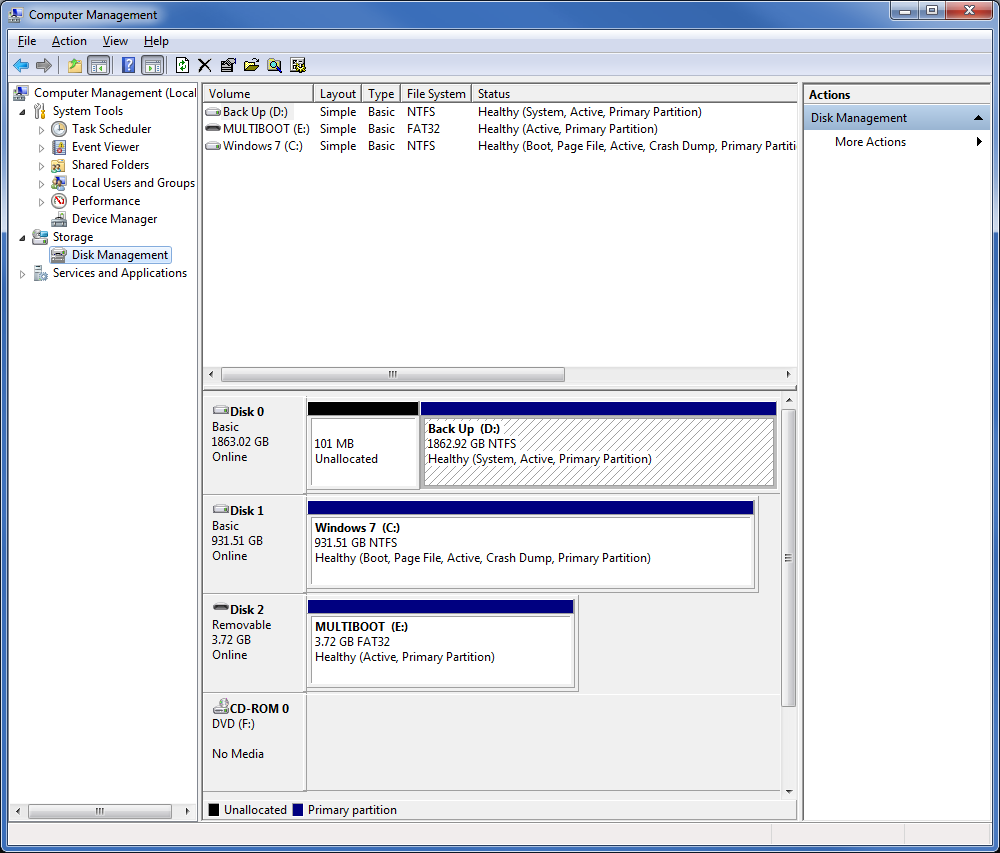Click the gray Forward arrow in toolbar
1000x853 pixels.
pos(44,65)
